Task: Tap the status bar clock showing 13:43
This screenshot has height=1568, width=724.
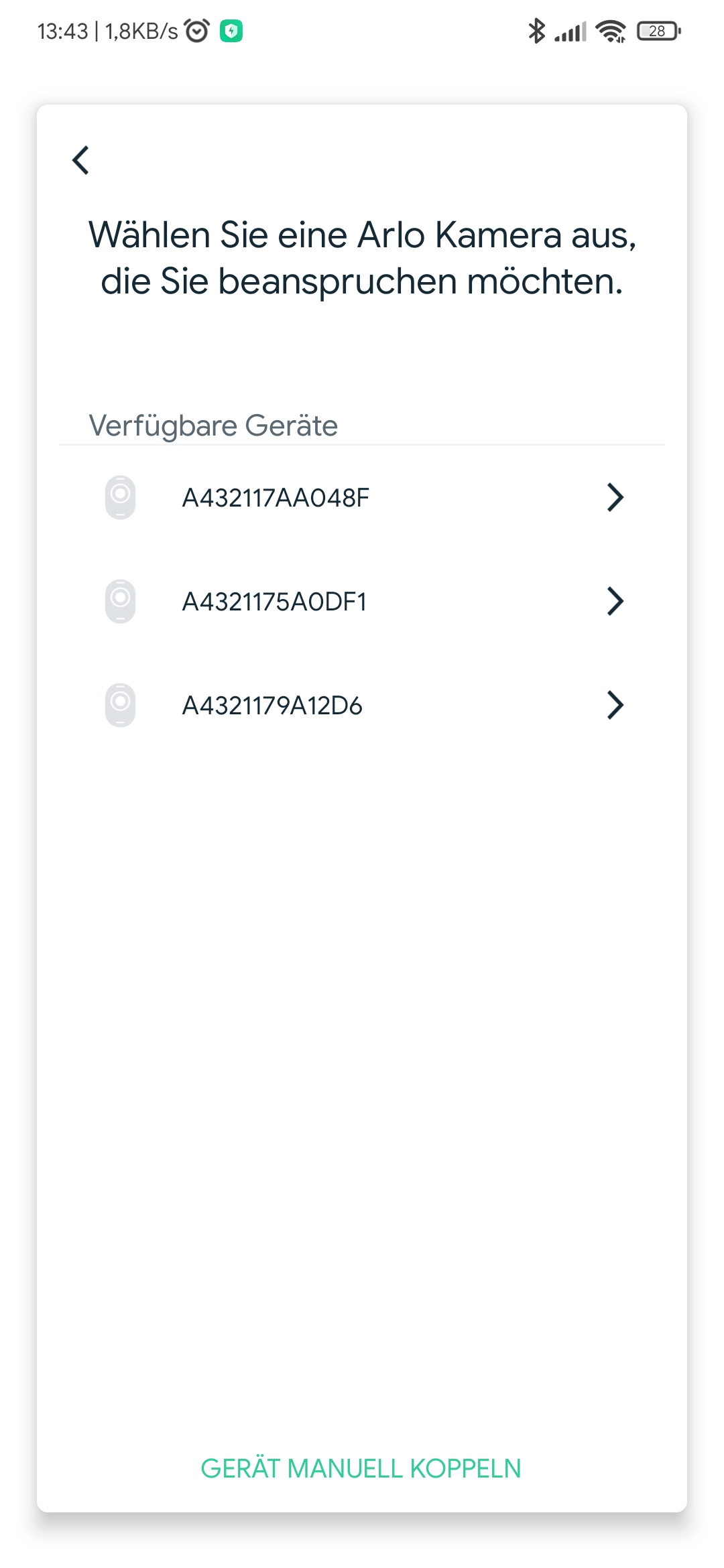Action: [x=63, y=31]
